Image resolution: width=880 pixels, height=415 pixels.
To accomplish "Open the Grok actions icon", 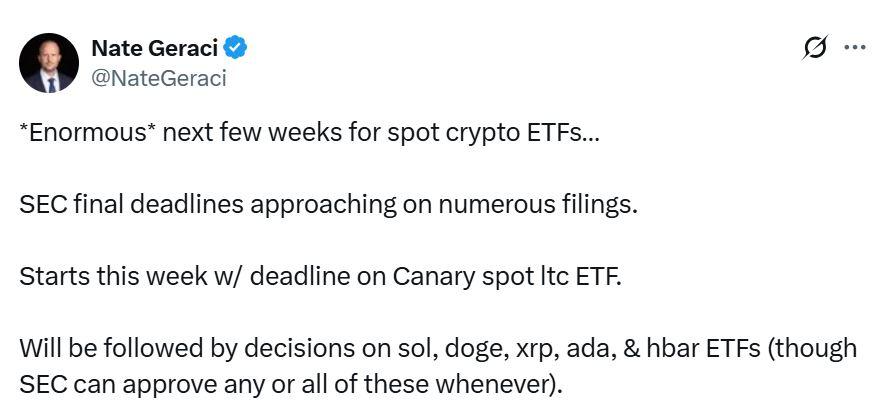I will [x=815, y=47].
